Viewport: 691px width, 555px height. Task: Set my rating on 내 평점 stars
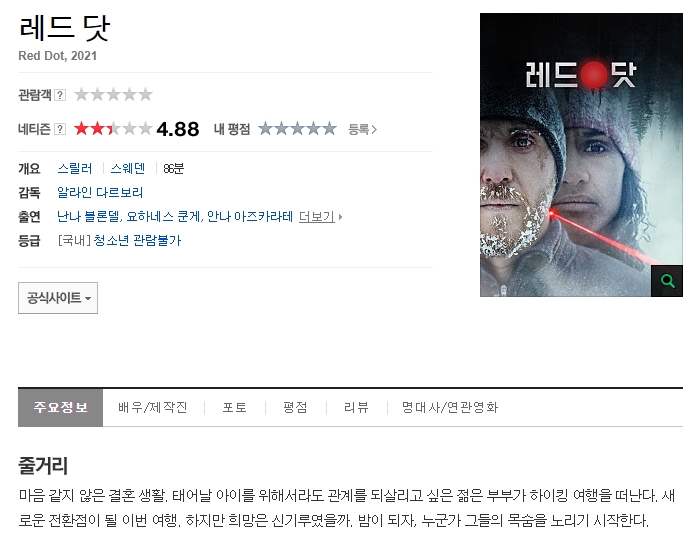click(x=297, y=129)
